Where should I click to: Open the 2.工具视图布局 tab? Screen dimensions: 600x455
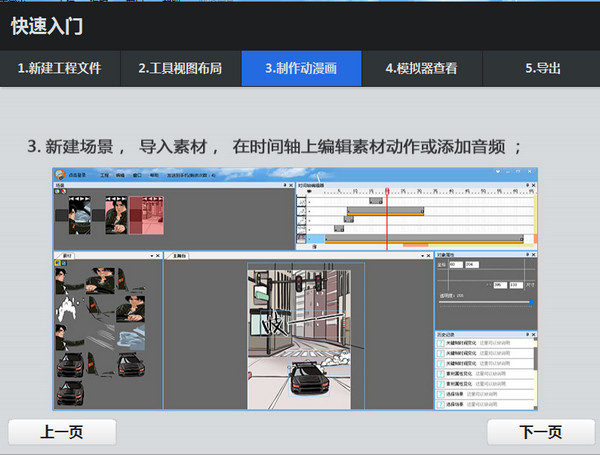click(x=180, y=69)
